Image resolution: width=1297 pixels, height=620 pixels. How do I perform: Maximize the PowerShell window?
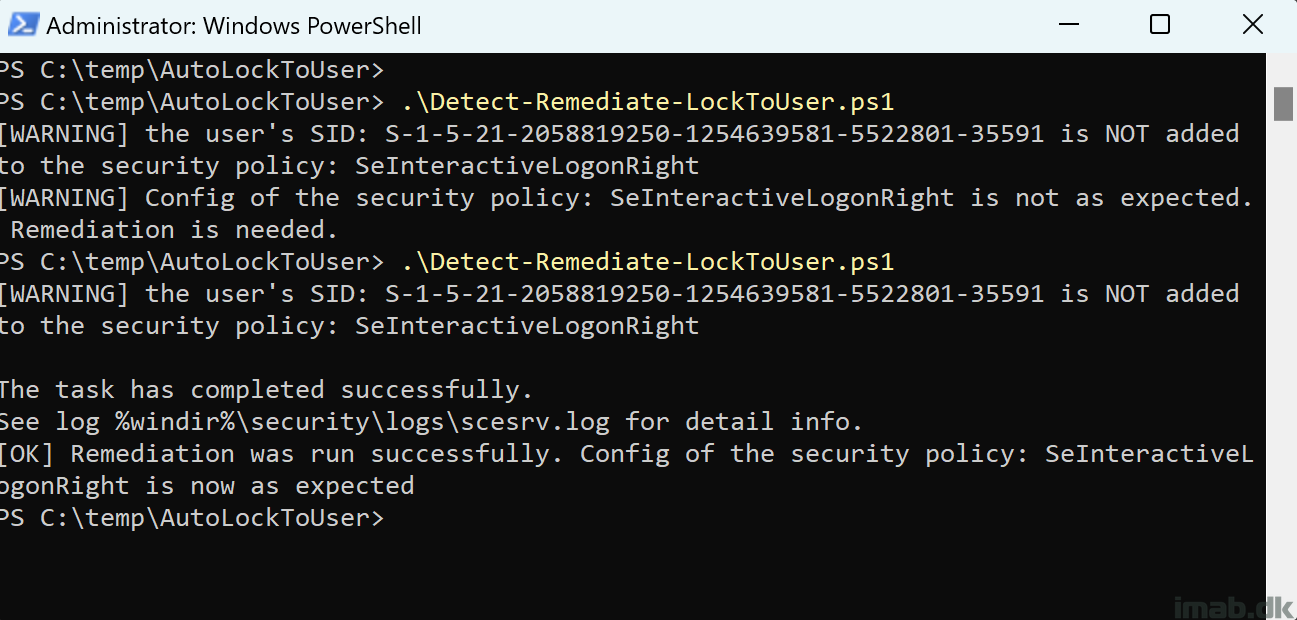tap(1159, 25)
